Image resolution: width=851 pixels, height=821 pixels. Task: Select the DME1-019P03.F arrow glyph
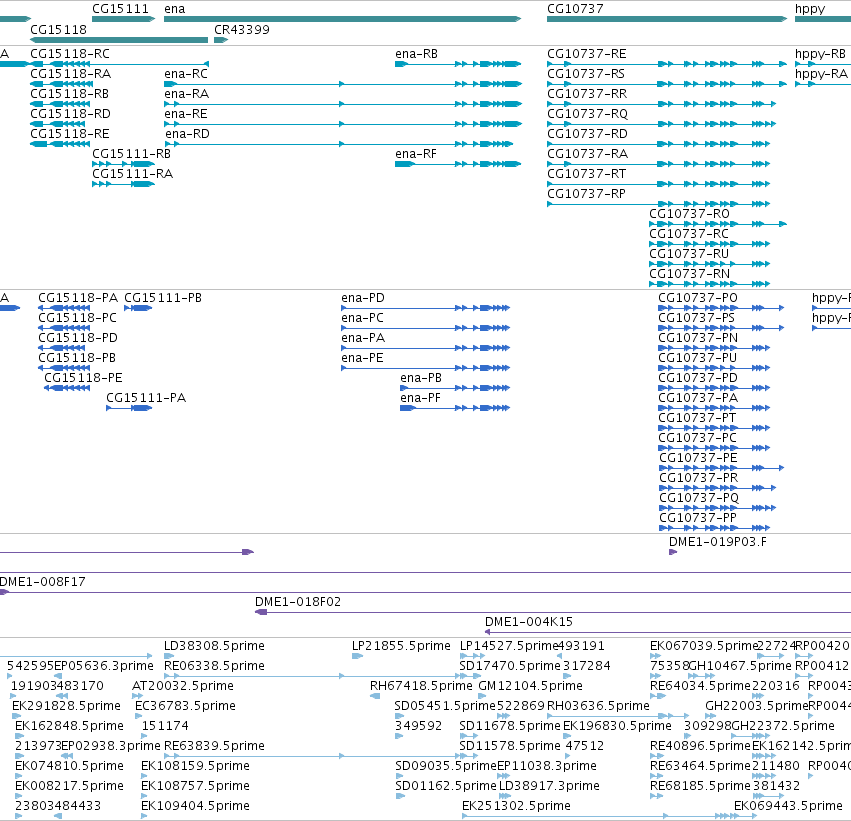(x=673, y=552)
